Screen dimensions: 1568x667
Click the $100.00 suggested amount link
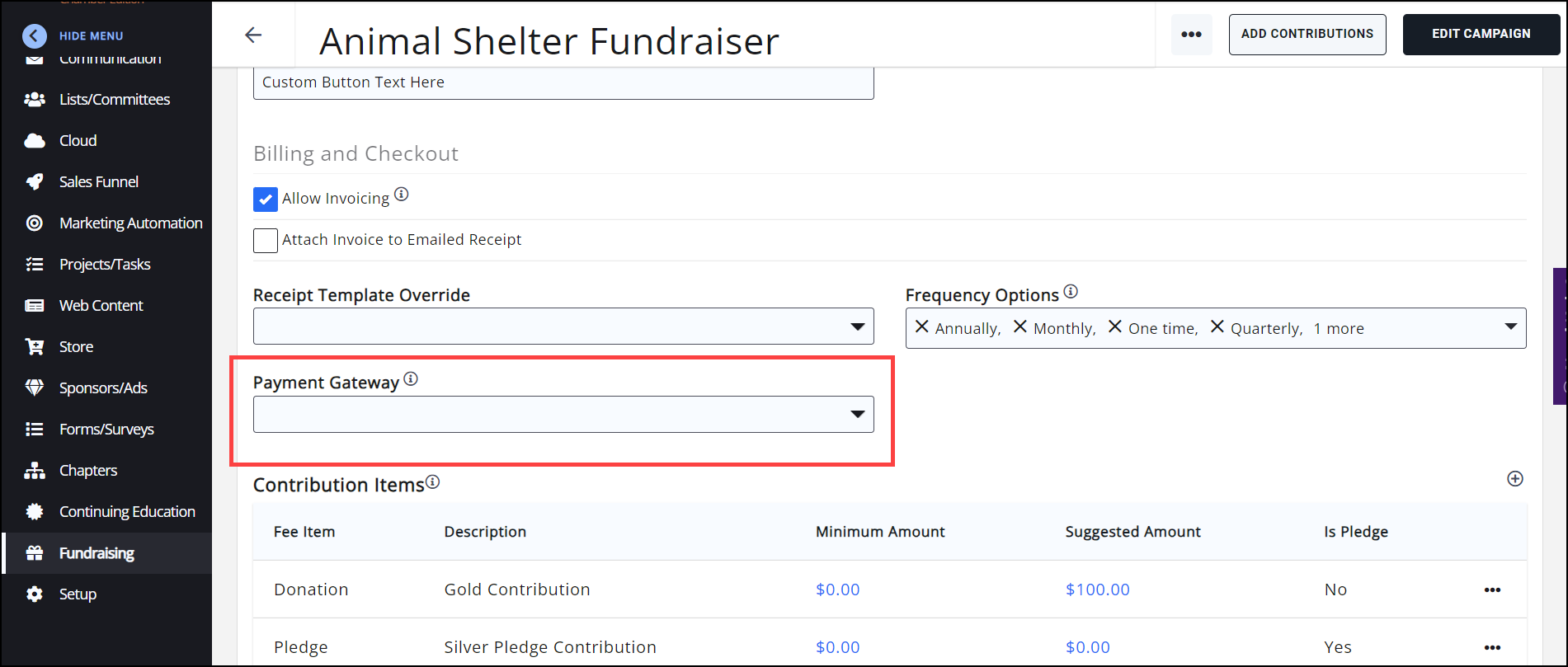1097,589
